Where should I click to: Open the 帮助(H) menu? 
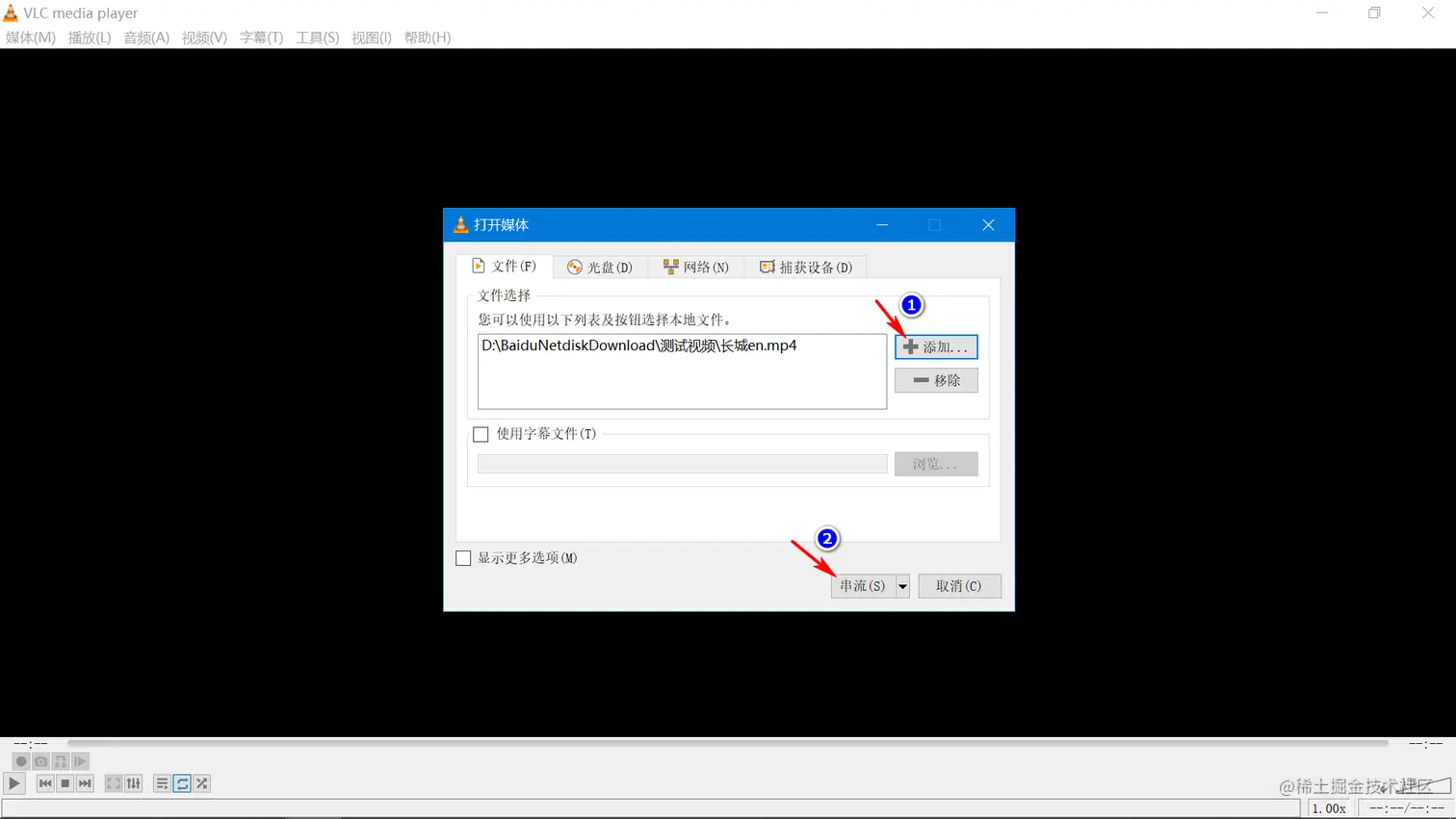pyautogui.click(x=428, y=38)
